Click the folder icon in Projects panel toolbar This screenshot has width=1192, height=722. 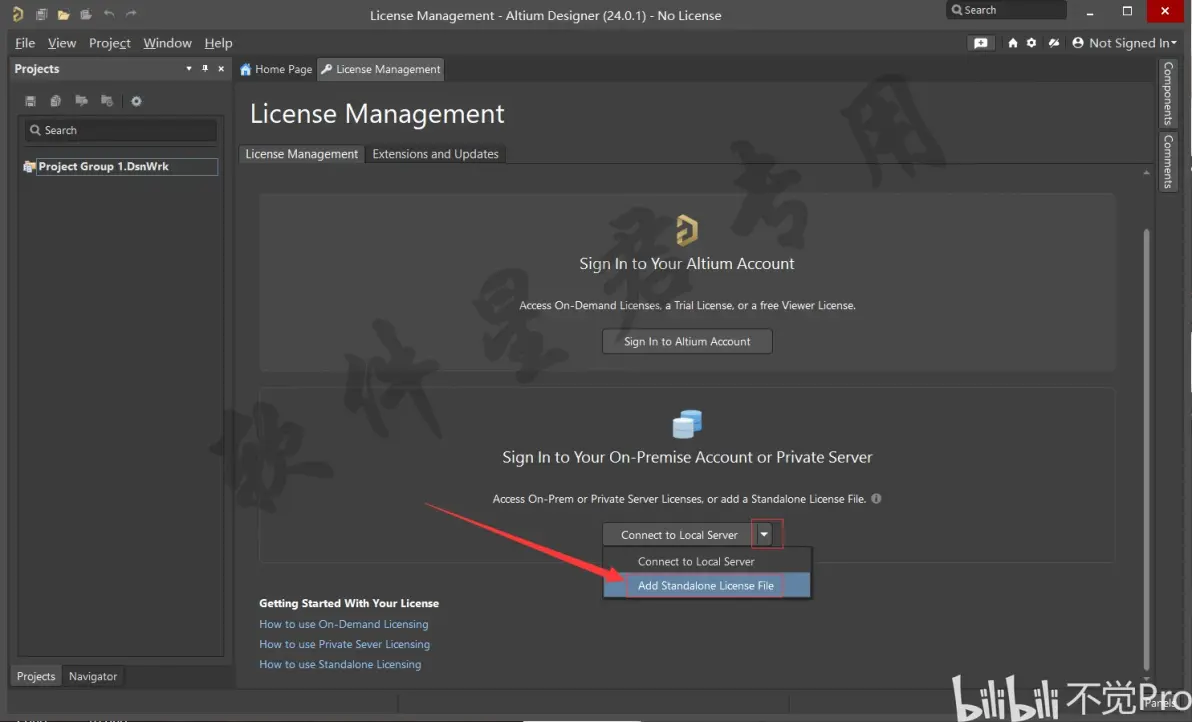tap(81, 101)
